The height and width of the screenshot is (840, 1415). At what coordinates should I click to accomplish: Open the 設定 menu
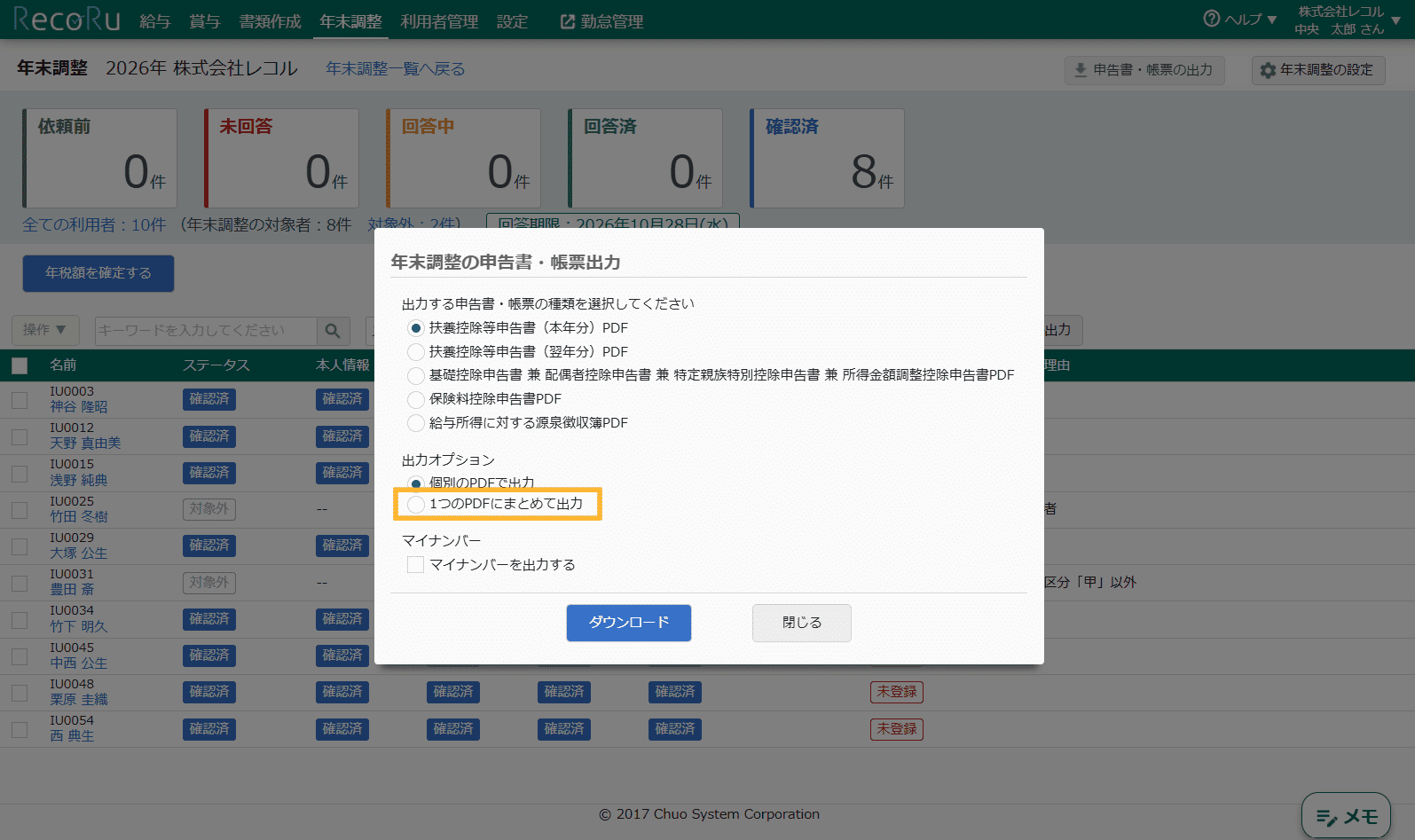pos(512,21)
